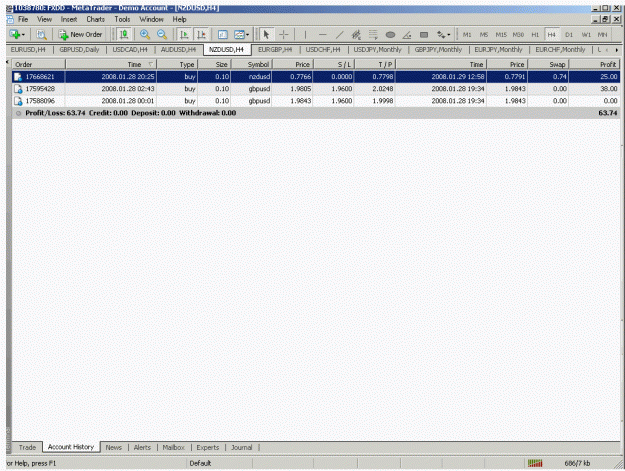Image resolution: width=625 pixels, height=471 pixels.
Task: Select the Angle drawing tool
Action: pos(407,35)
